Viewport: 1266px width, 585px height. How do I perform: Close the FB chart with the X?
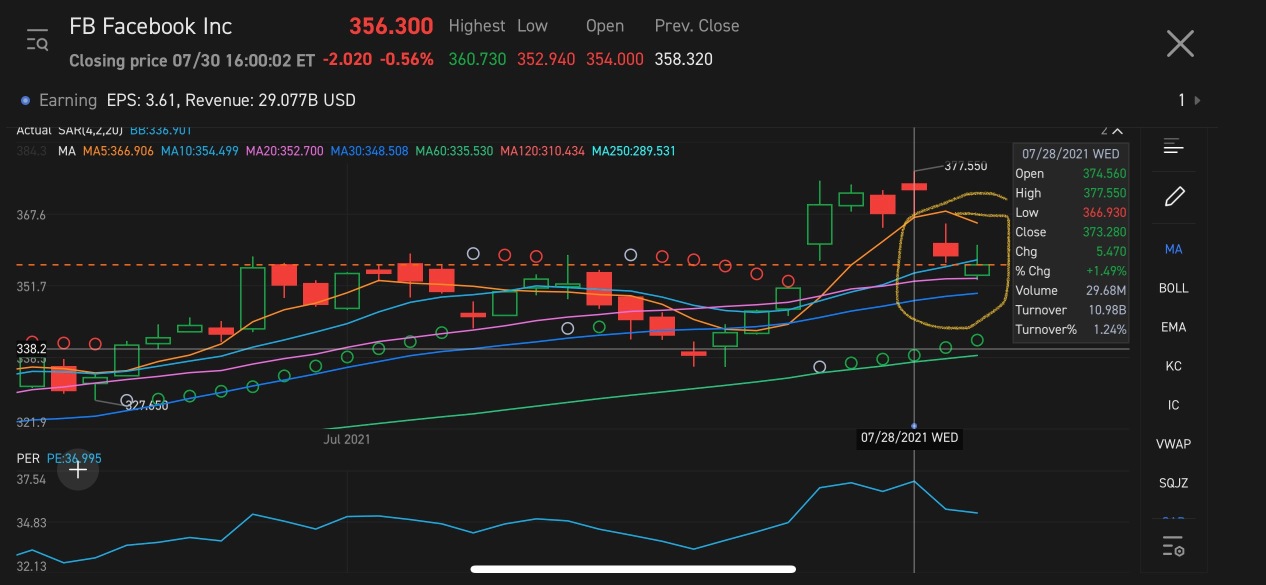pos(1181,43)
